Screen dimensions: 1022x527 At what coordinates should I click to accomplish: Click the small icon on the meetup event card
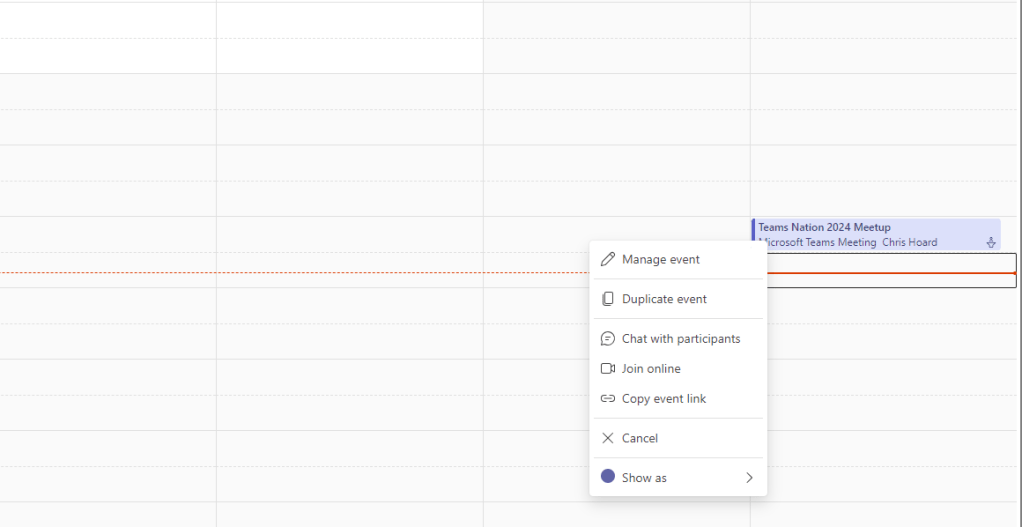(x=991, y=242)
